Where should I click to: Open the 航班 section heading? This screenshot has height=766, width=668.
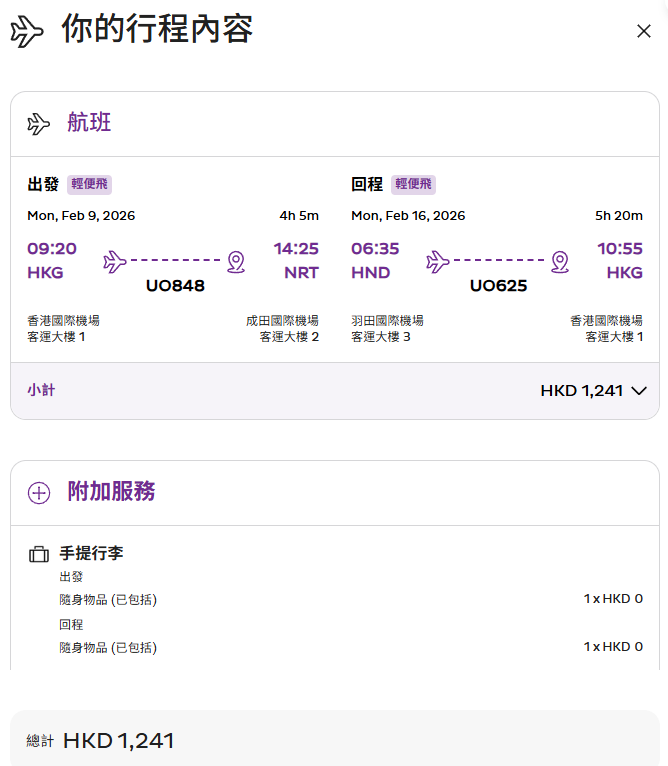pos(89,123)
